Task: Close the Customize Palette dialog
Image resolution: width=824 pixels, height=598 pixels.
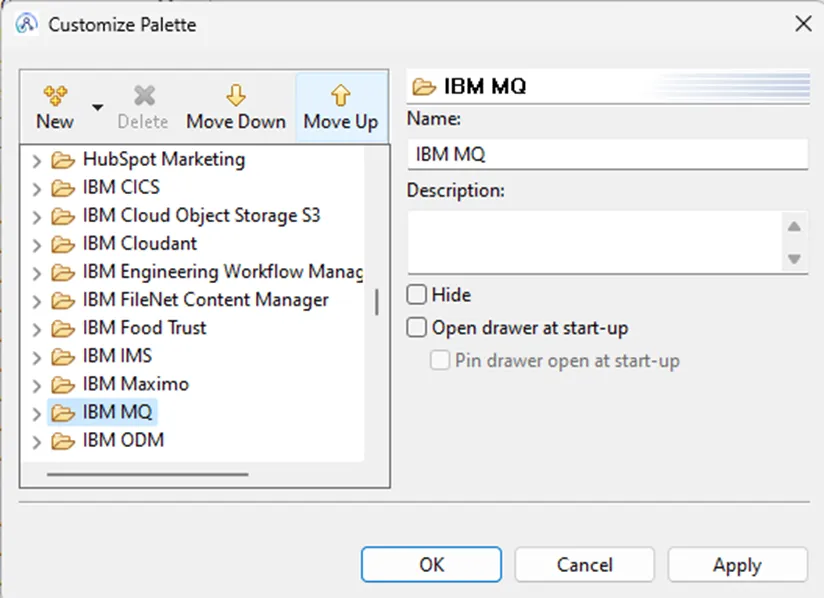Action: click(804, 24)
